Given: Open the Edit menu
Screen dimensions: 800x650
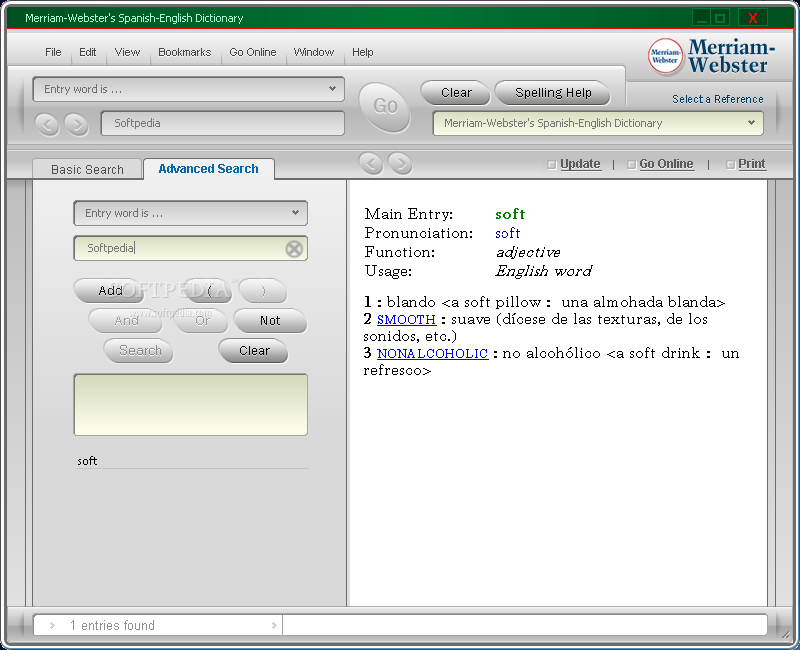Looking at the screenshot, I should coord(87,52).
